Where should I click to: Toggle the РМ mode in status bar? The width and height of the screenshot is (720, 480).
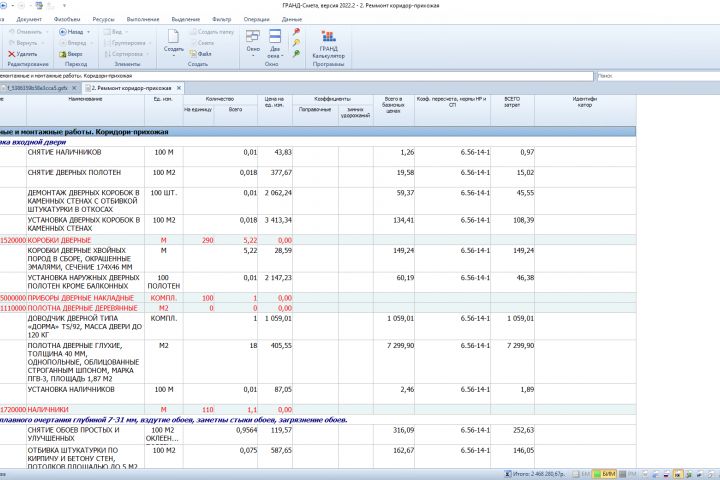click(x=628, y=474)
